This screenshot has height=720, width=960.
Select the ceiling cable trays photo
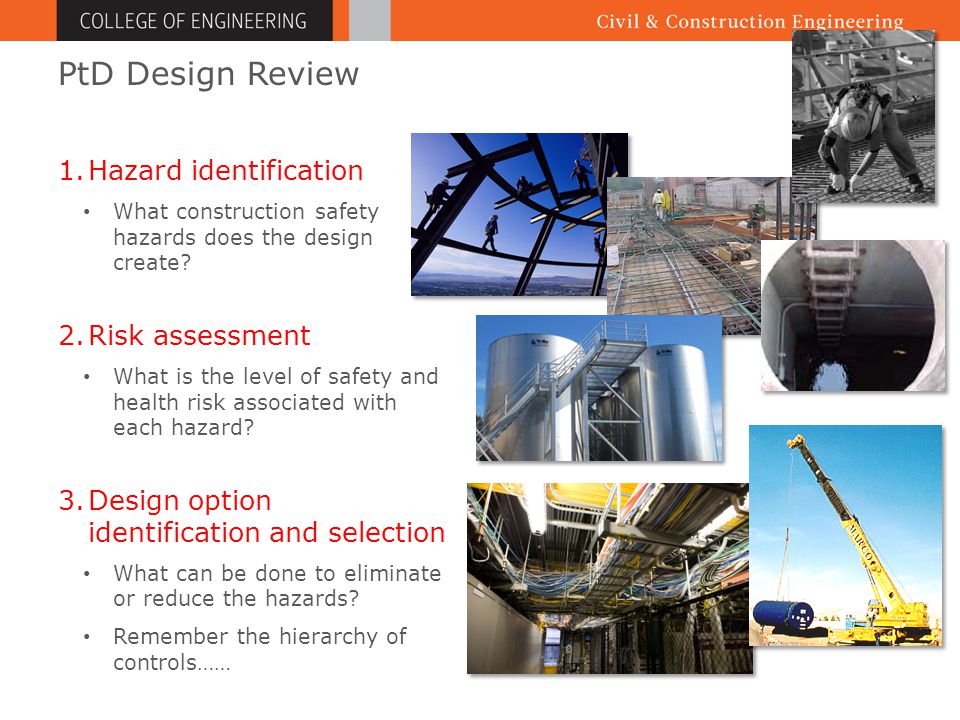click(610, 579)
